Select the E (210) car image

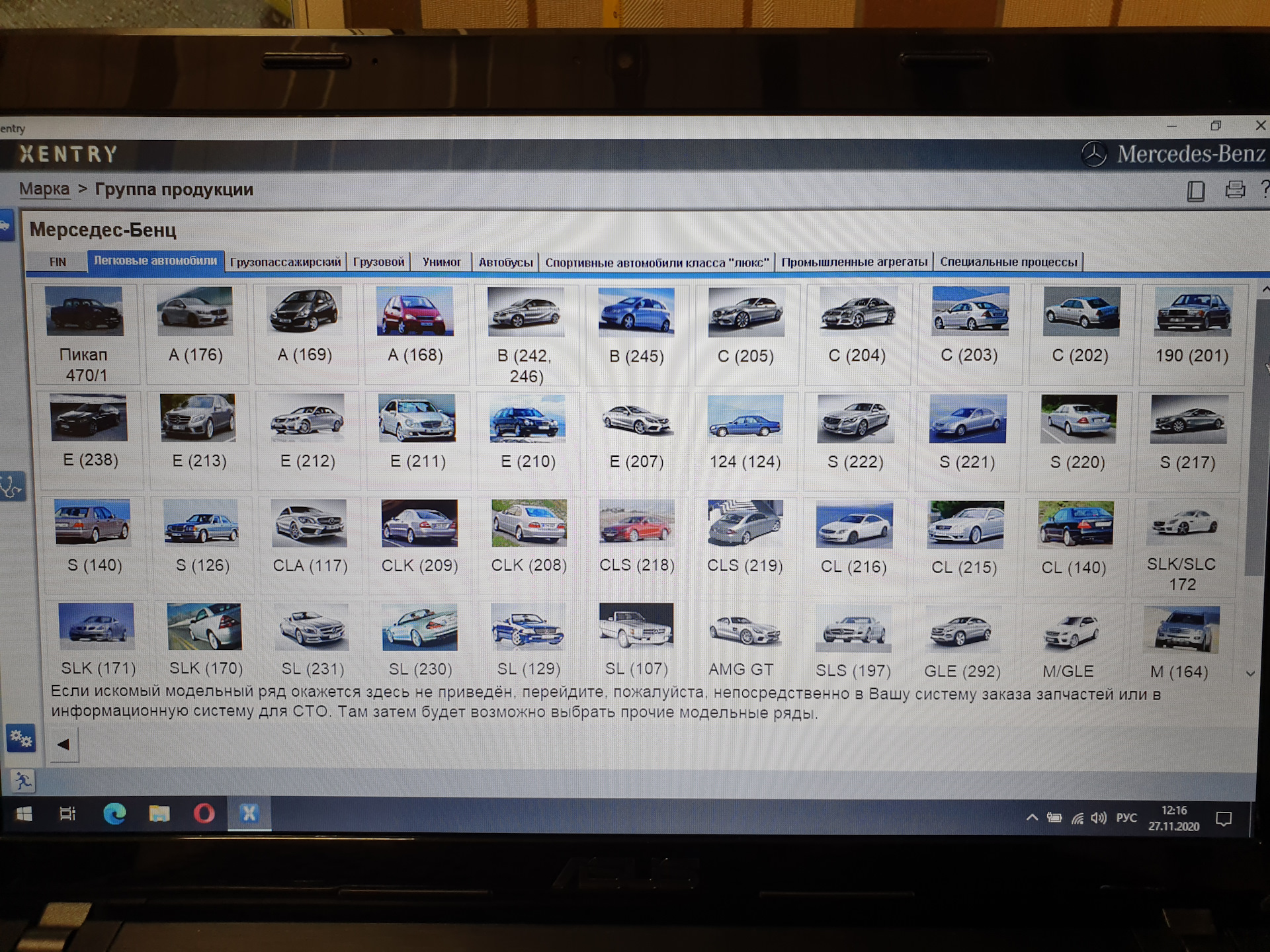click(x=527, y=418)
